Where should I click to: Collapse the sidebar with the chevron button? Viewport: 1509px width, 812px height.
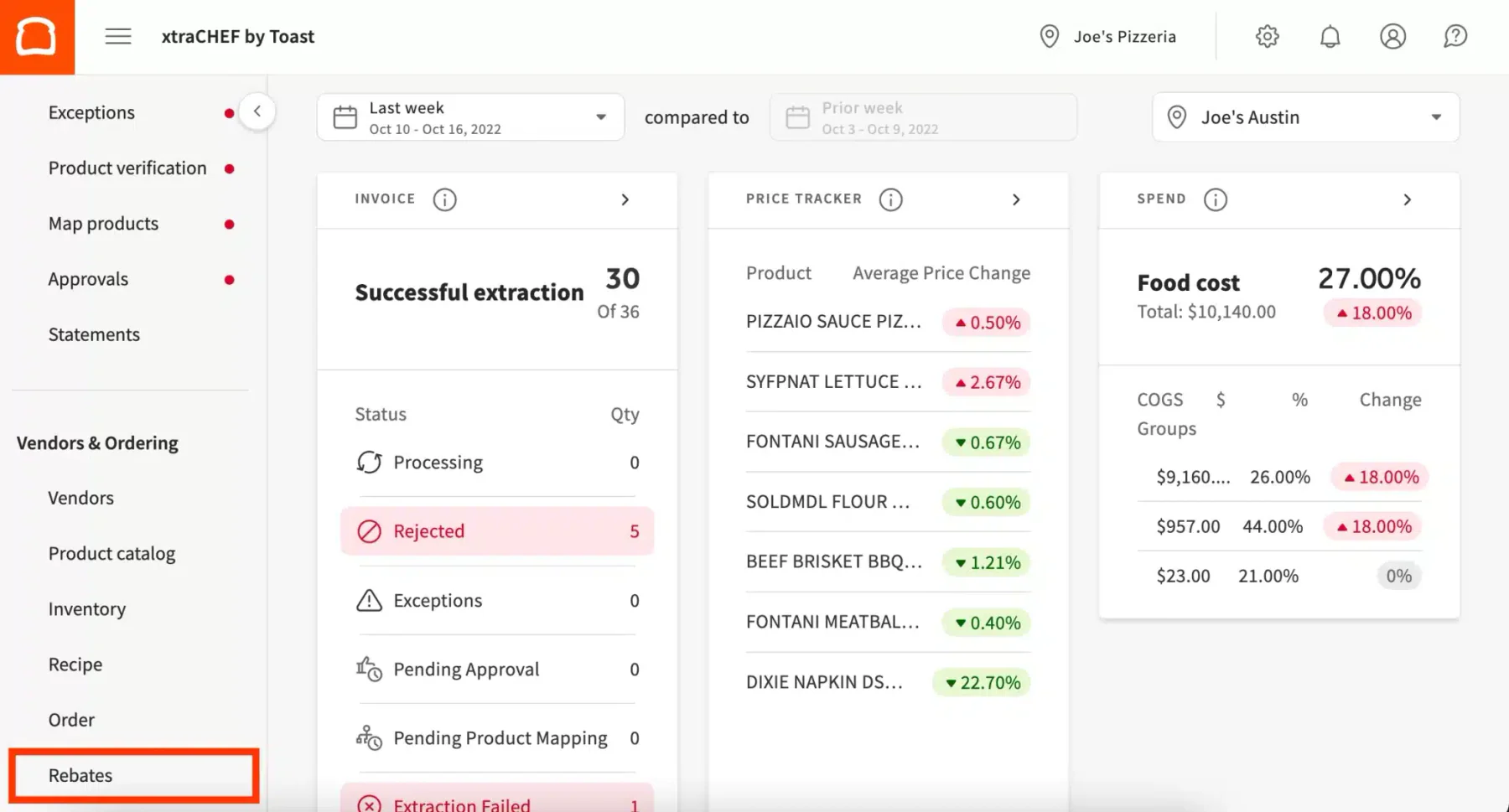[x=257, y=111]
